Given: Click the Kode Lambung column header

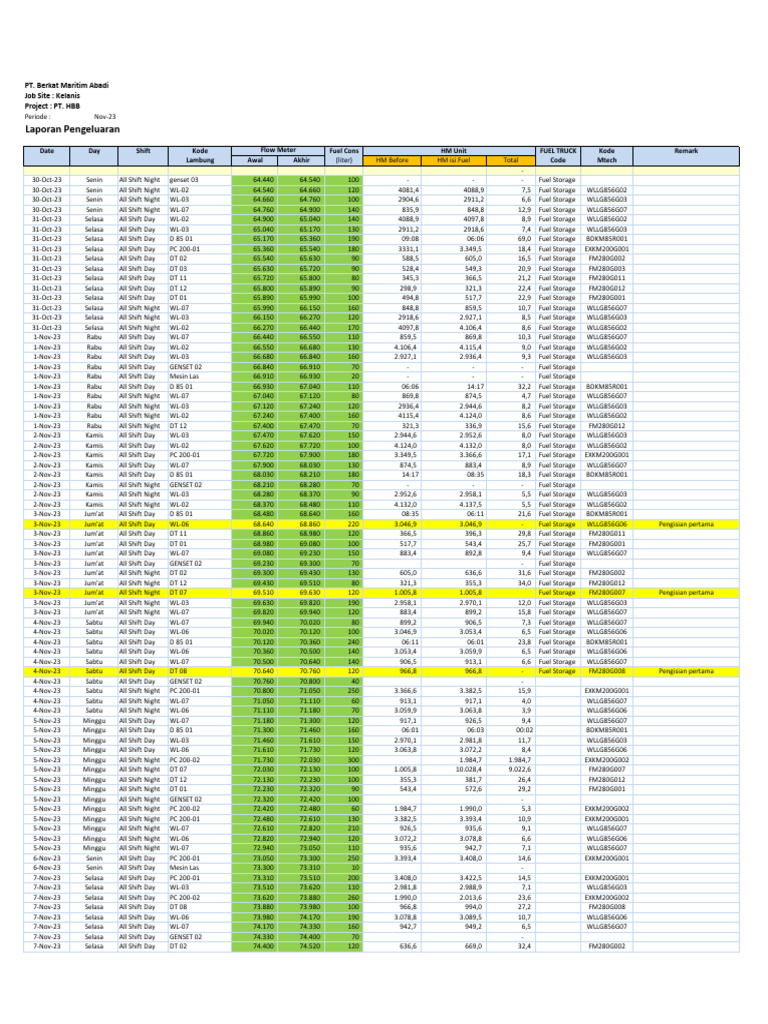Looking at the screenshot, I should [200, 155].
